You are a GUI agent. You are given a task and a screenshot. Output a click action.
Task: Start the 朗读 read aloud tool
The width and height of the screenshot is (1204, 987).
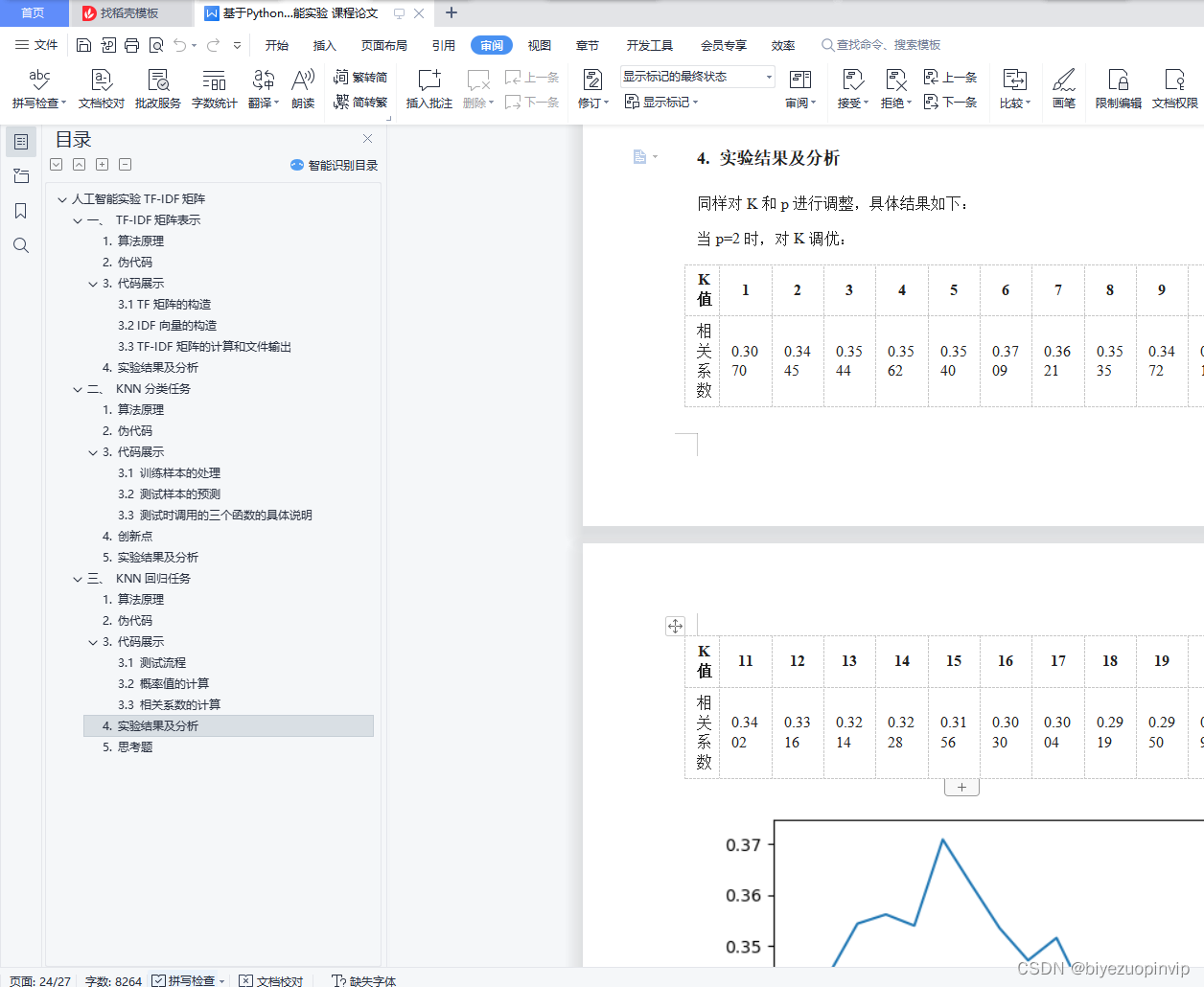pyautogui.click(x=303, y=89)
